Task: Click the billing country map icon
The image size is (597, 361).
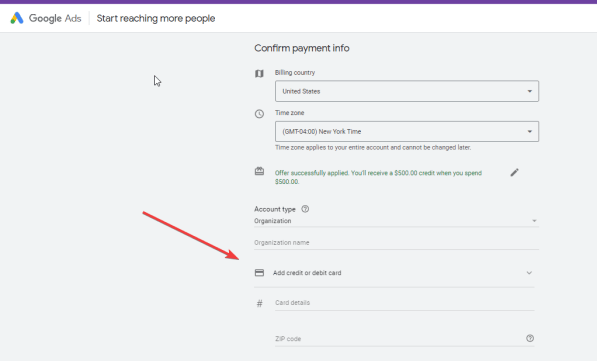Action: [x=259, y=73]
